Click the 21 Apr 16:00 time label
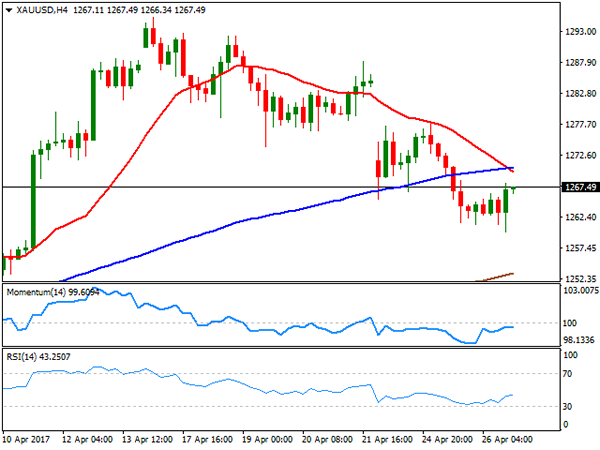Viewport: 600px width, 450px height. [387, 439]
